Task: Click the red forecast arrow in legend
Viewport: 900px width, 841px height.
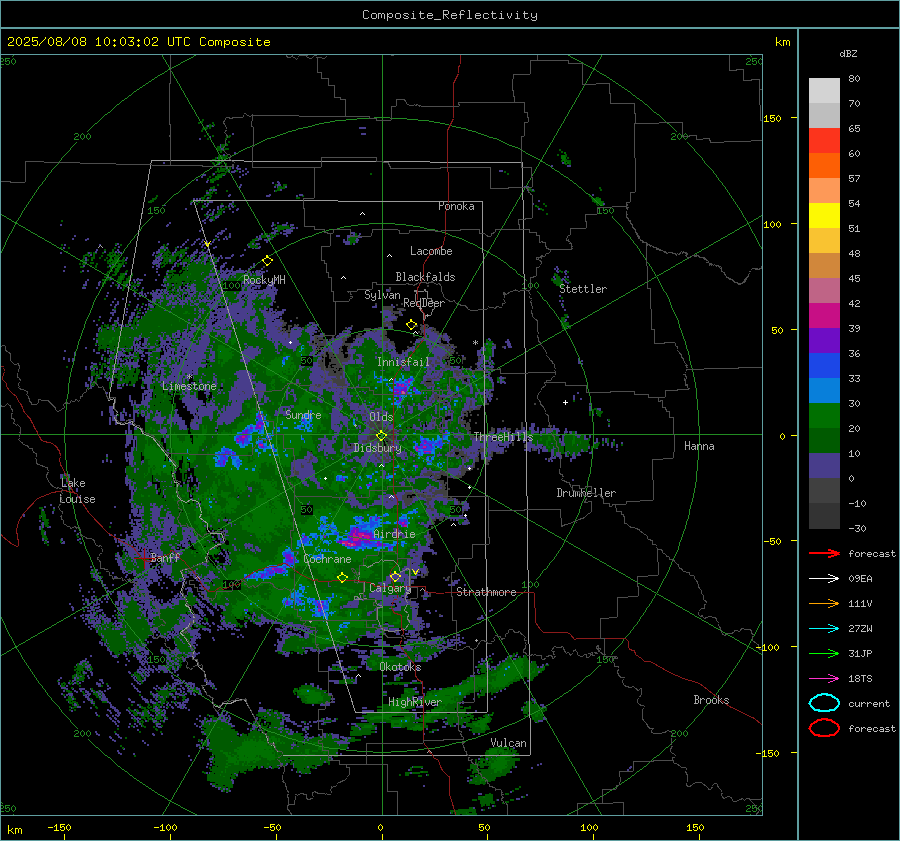Action: click(x=824, y=553)
